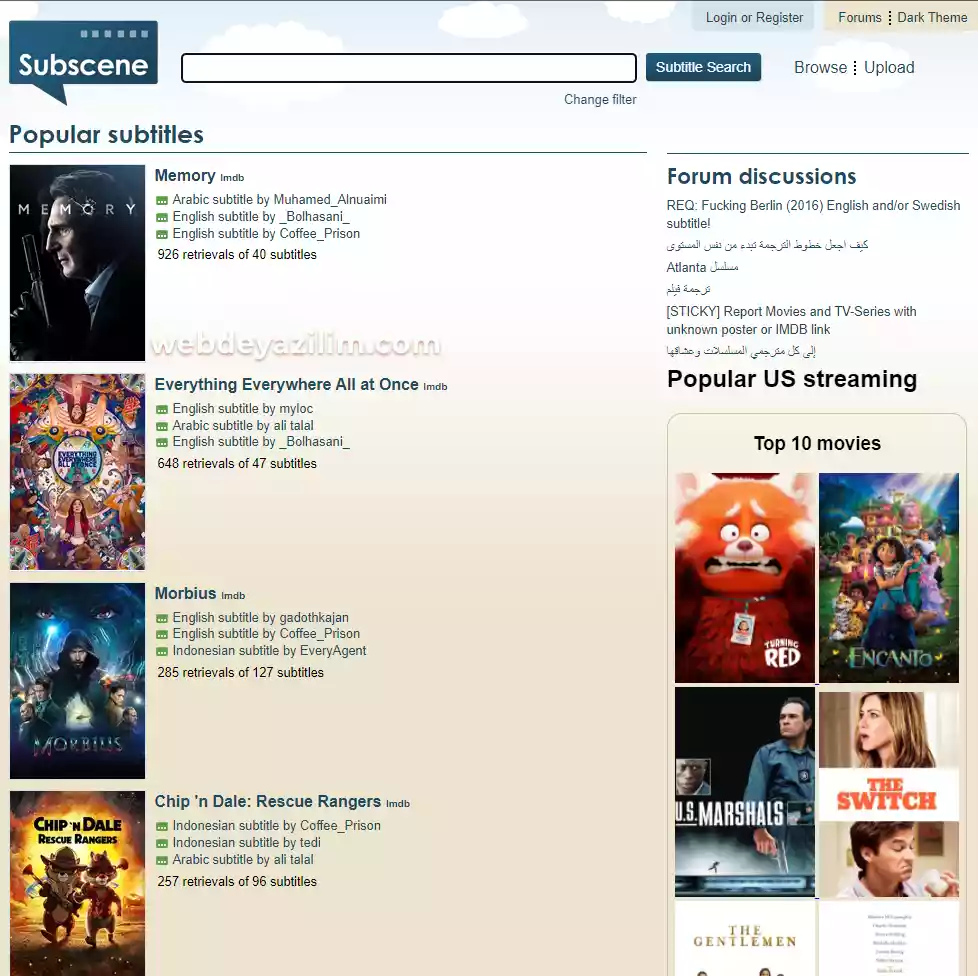Click green icon beside Morbius Coffee_Prison subtitle
978x976 pixels.
pos(162,635)
